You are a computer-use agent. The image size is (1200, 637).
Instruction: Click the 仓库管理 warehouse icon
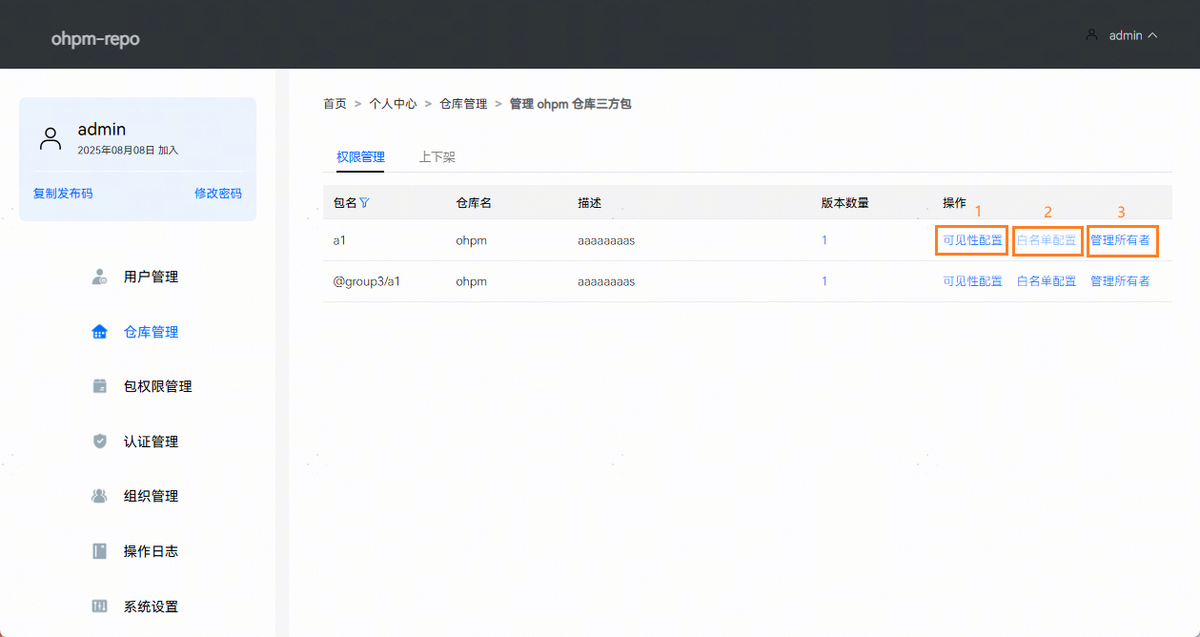tap(99, 332)
